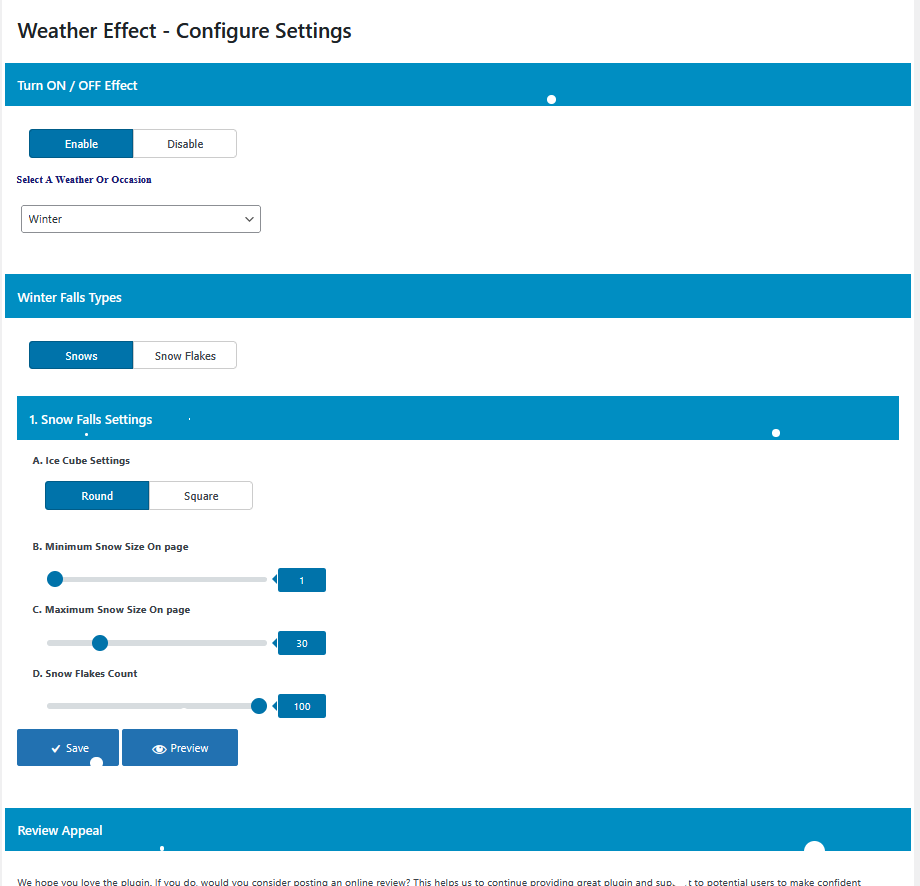
Task: Click the Minimum Snow Size slider handle
Action: tap(55, 579)
